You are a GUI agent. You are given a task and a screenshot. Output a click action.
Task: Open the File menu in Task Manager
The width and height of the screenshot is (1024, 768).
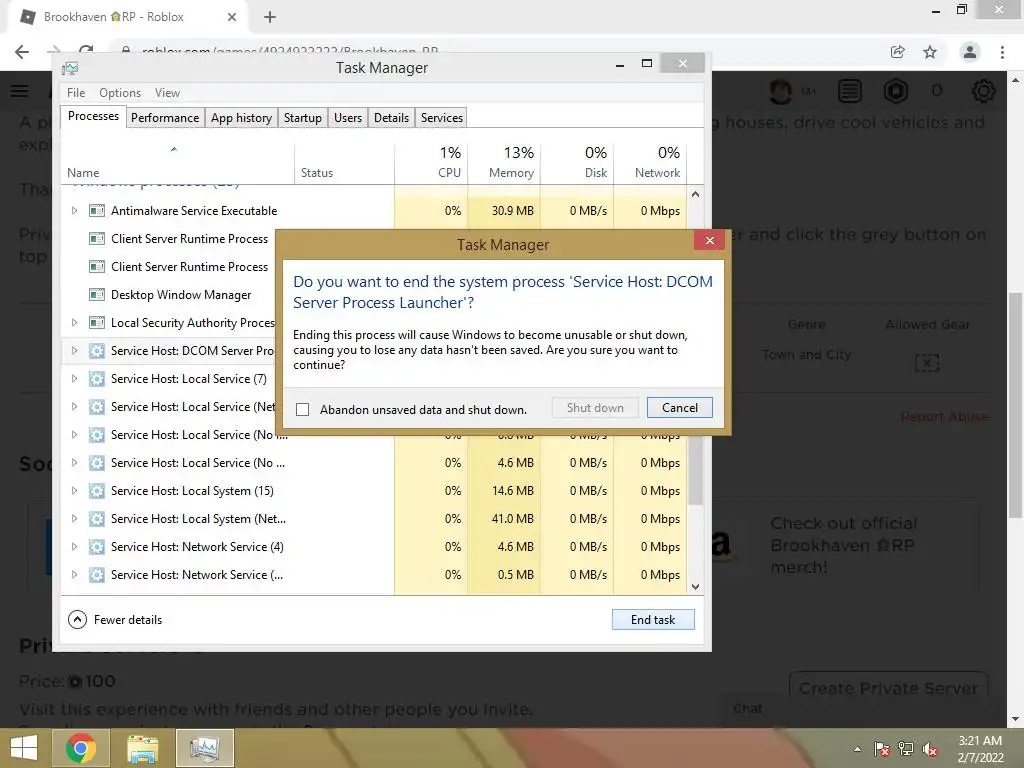coord(76,93)
